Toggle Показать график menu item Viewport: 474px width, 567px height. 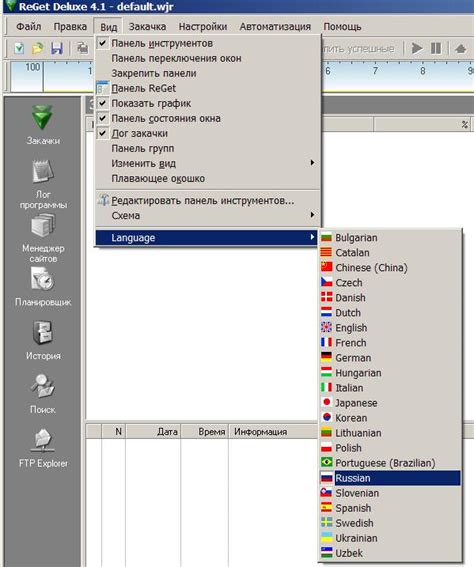[208, 103]
